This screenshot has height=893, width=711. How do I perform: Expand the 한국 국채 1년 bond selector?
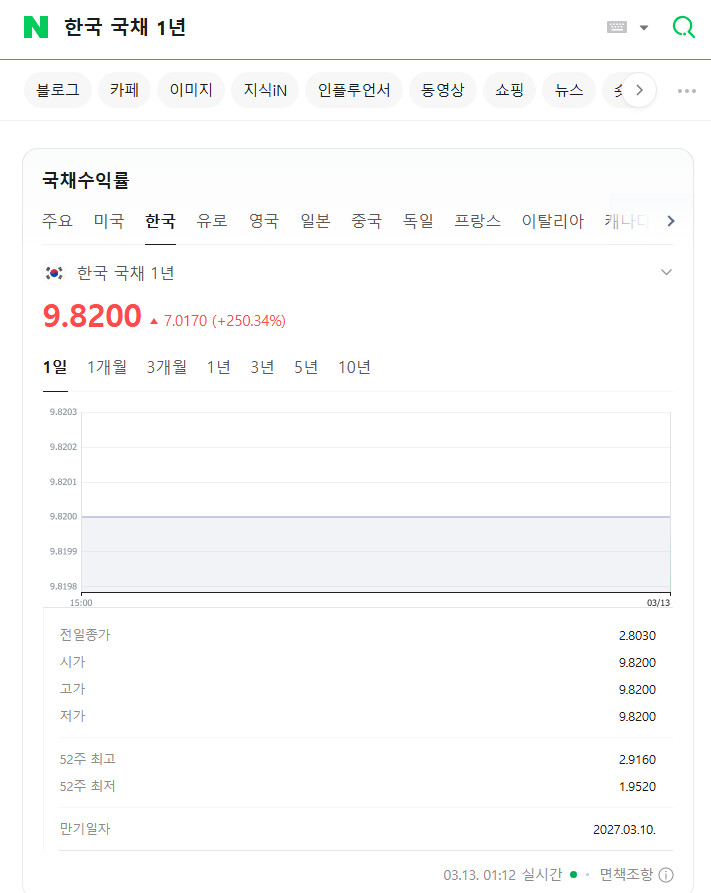pyautogui.click(x=667, y=272)
